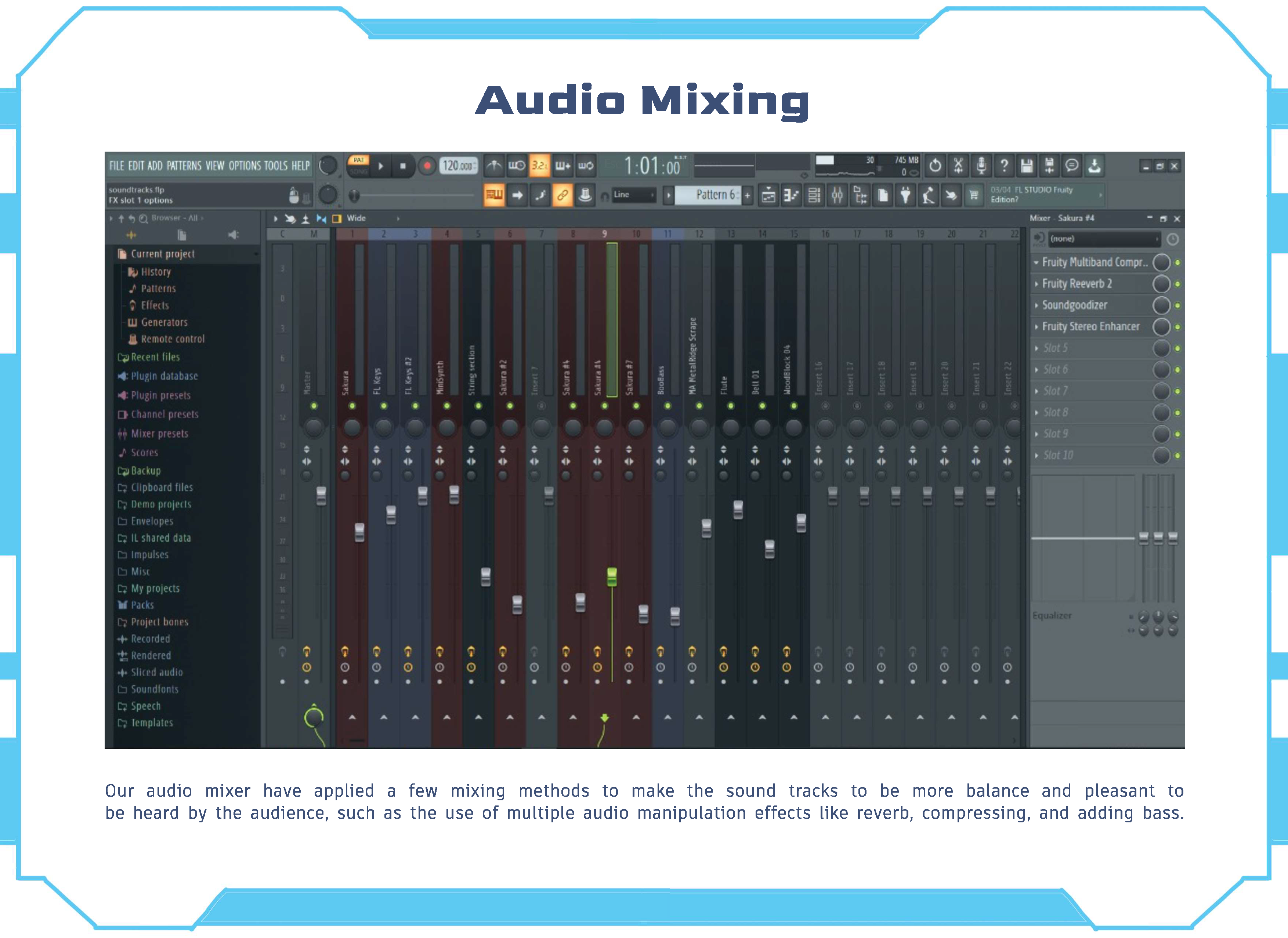The width and height of the screenshot is (1288, 938).
Task: Open the FILE menu
Action: tap(116, 166)
